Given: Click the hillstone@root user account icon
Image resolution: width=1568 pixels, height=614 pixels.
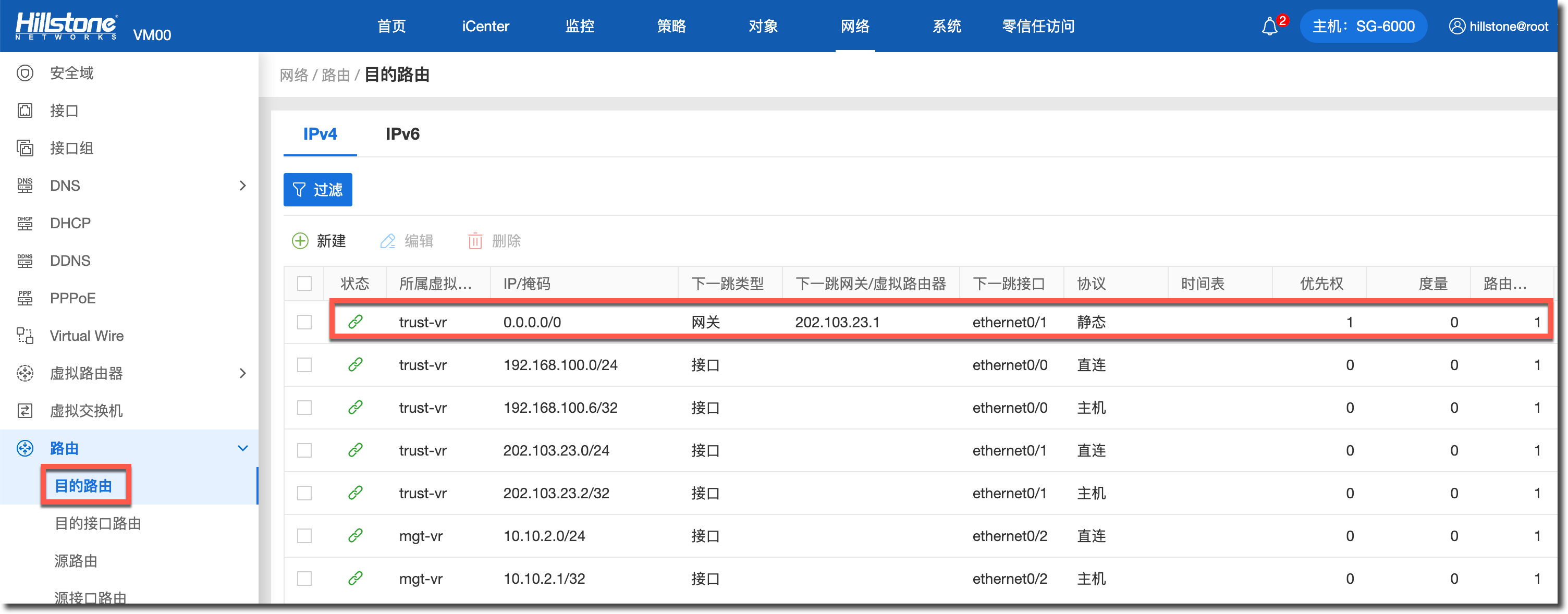Looking at the screenshot, I should (x=1456, y=26).
